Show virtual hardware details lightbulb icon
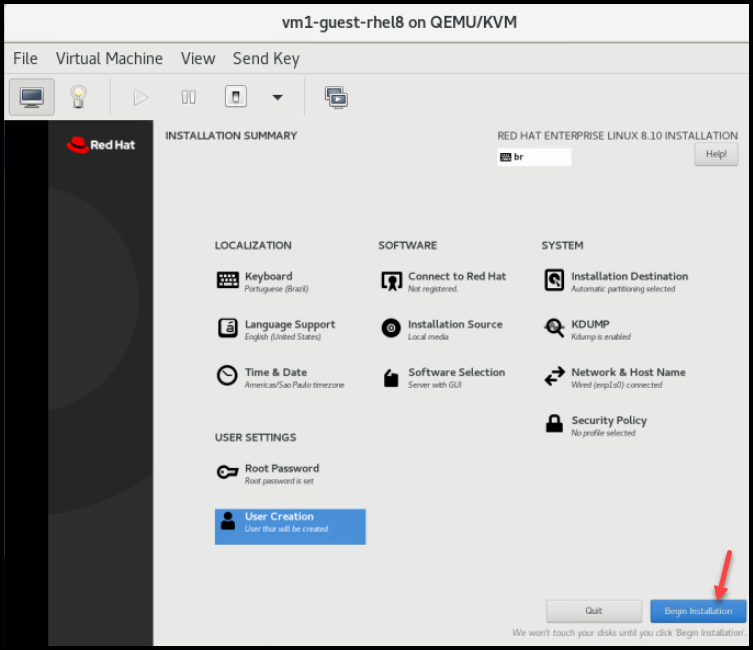The image size is (753, 650). pyautogui.click(x=78, y=97)
